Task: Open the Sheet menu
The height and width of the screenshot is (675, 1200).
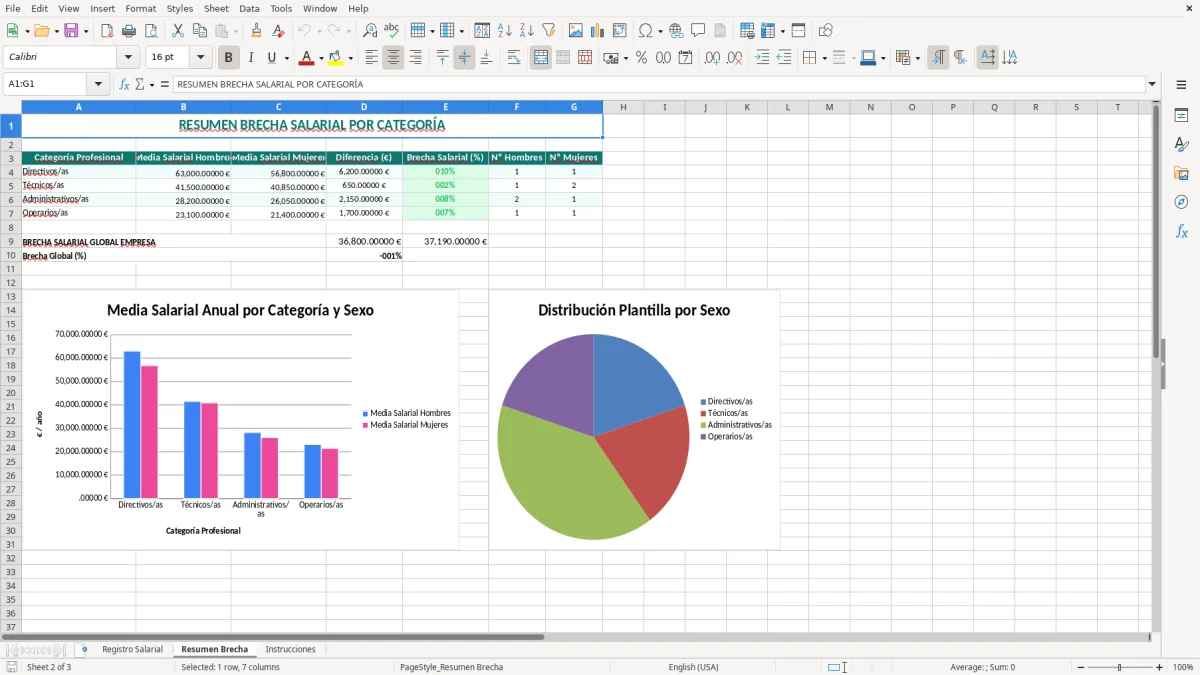Action: (x=216, y=8)
